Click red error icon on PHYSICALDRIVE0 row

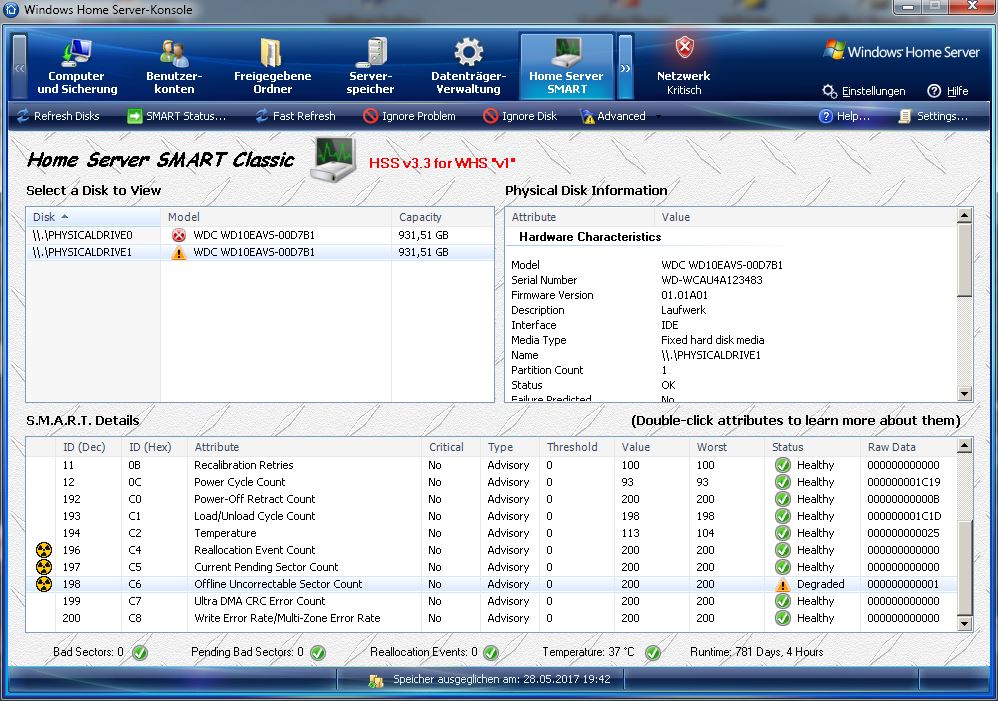[179, 235]
